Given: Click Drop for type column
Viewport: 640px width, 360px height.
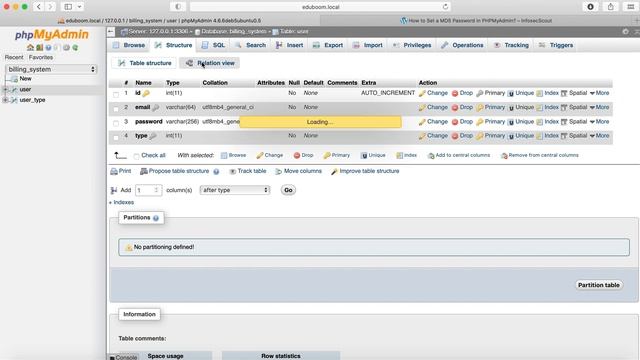Looking at the screenshot, I should click(462, 136).
